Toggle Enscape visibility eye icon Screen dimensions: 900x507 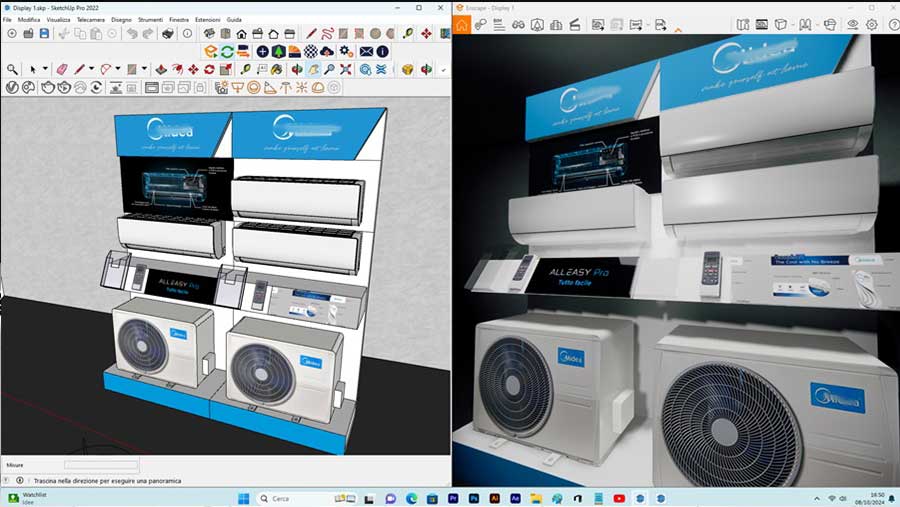click(x=852, y=25)
